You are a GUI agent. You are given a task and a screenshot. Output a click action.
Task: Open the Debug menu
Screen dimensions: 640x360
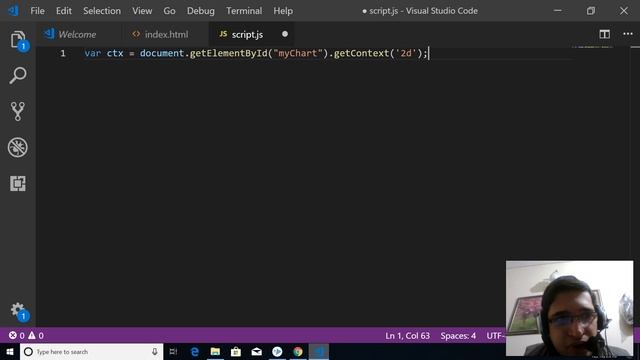click(x=201, y=11)
